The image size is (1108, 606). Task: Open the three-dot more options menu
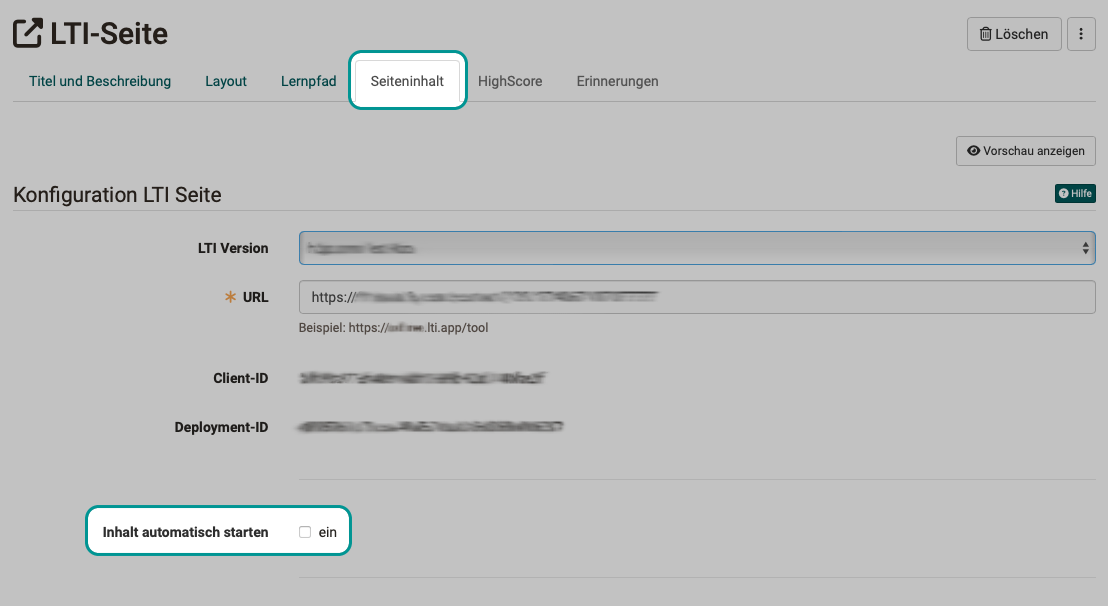1080,34
